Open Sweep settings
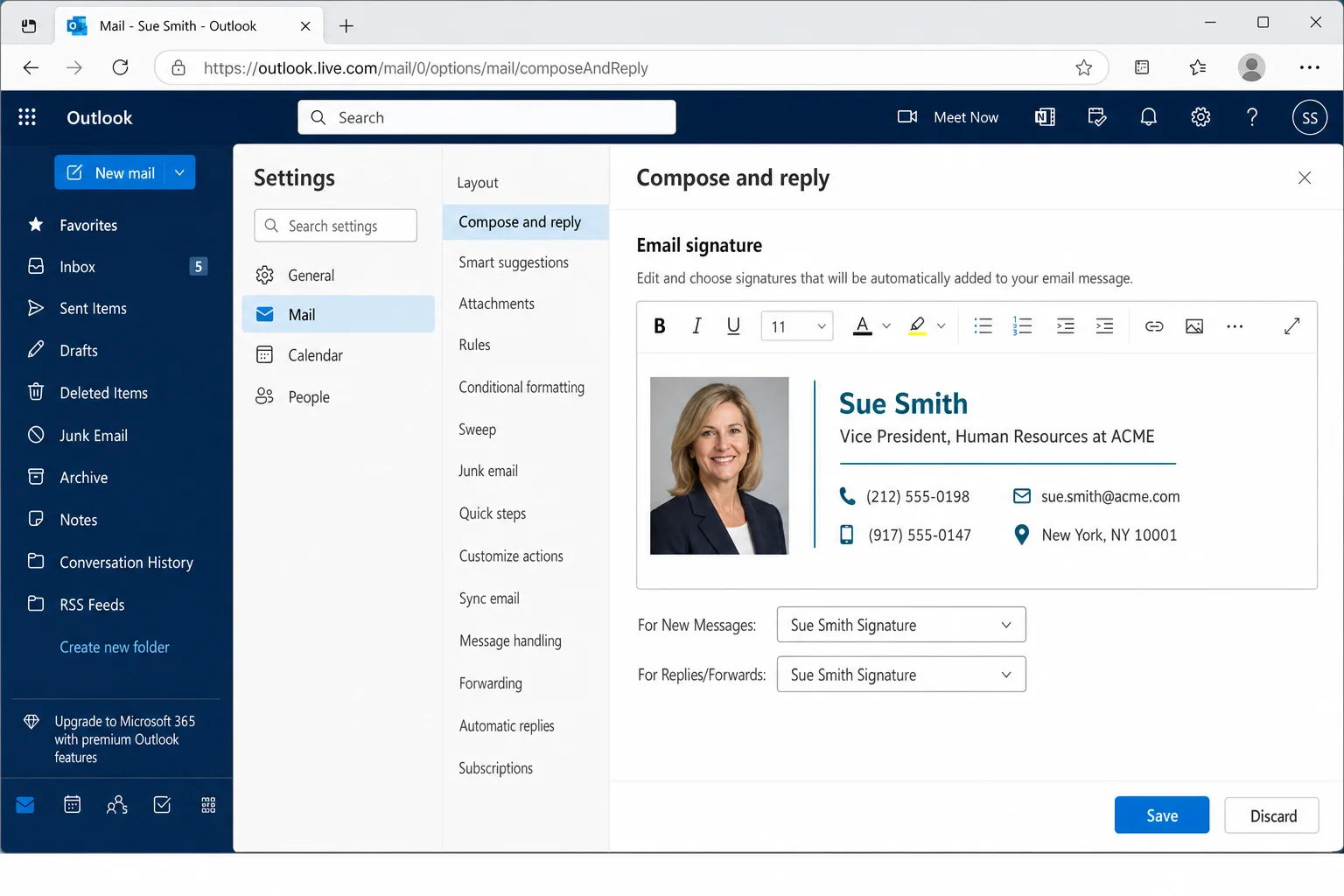The width and height of the screenshot is (1344, 896). tap(477, 429)
